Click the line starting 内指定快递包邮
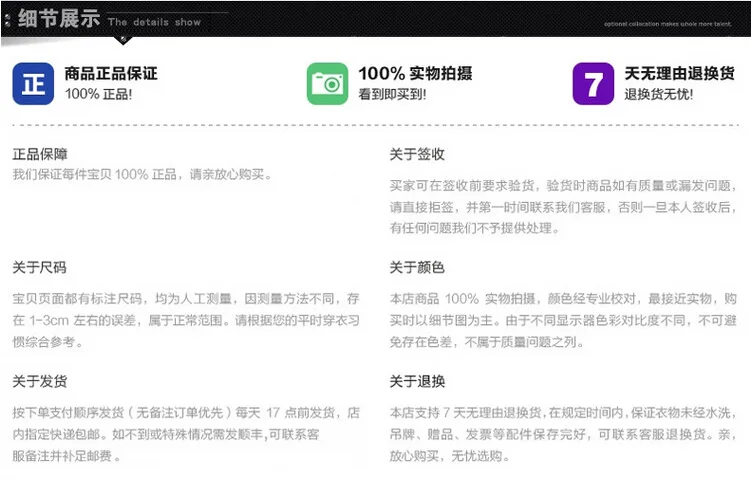The image size is (752, 481). click(x=166, y=434)
